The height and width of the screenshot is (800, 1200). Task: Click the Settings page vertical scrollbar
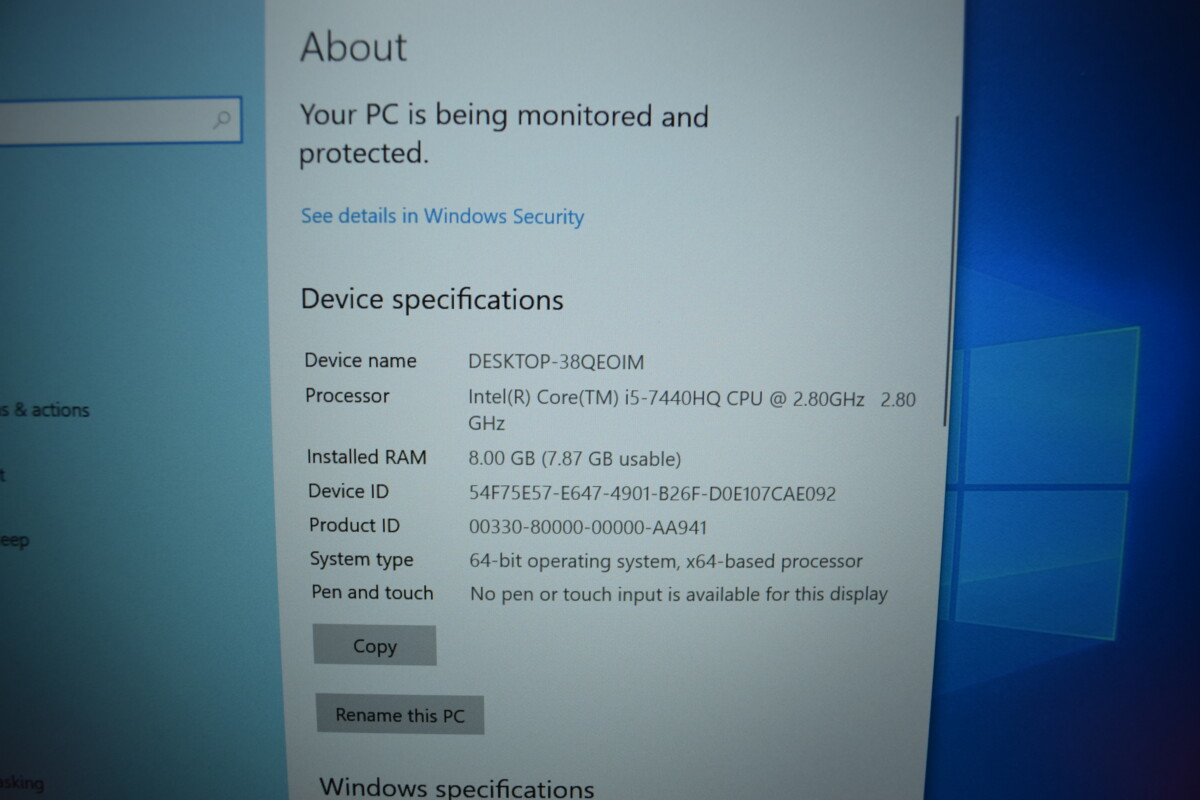[x=950, y=270]
